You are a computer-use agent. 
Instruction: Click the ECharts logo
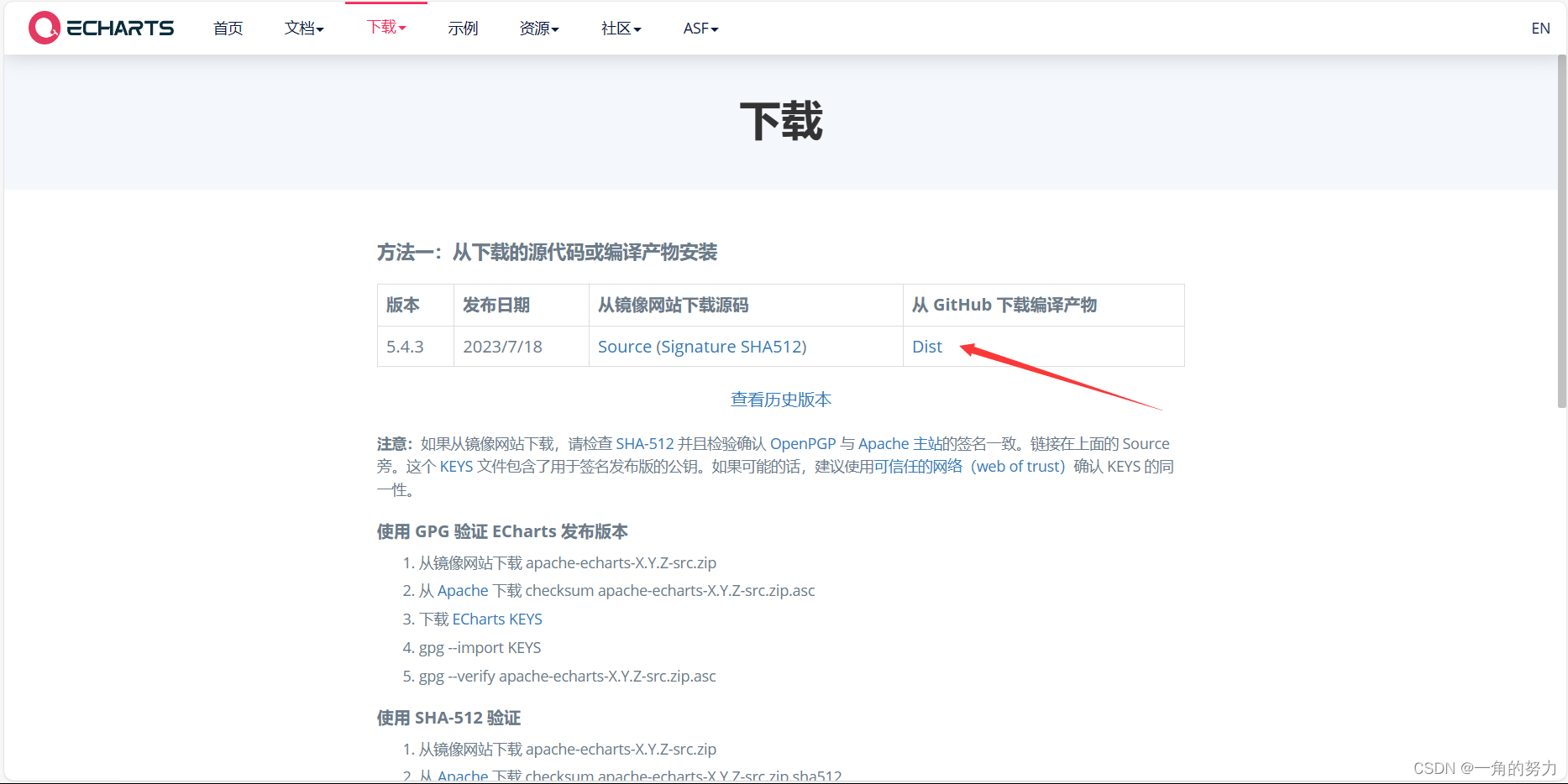100,27
